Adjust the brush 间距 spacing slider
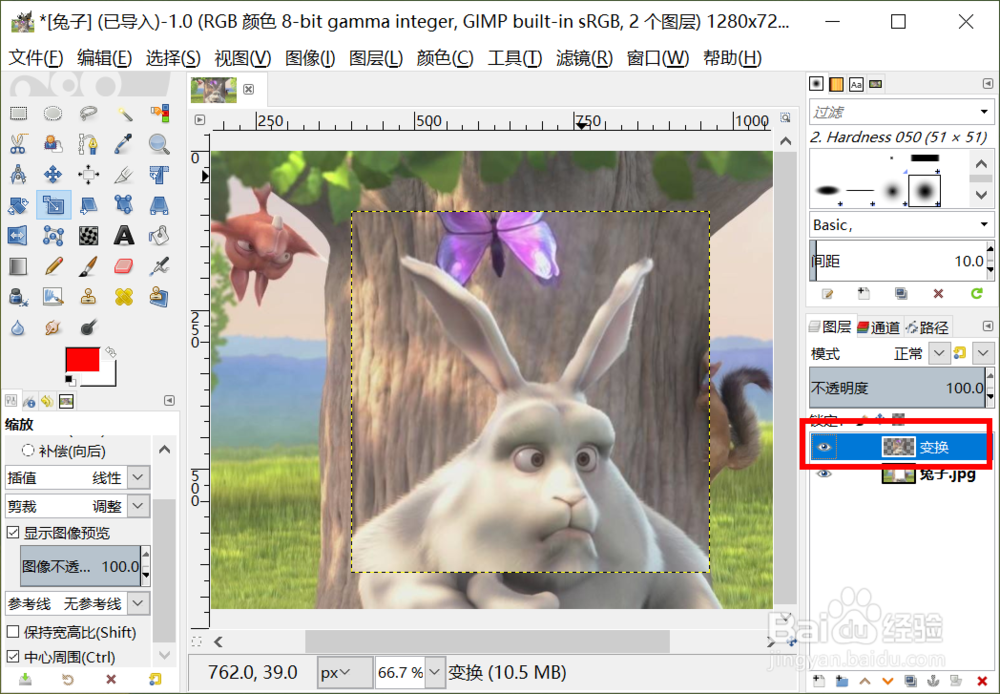Image resolution: width=1000 pixels, height=694 pixels. (897, 261)
